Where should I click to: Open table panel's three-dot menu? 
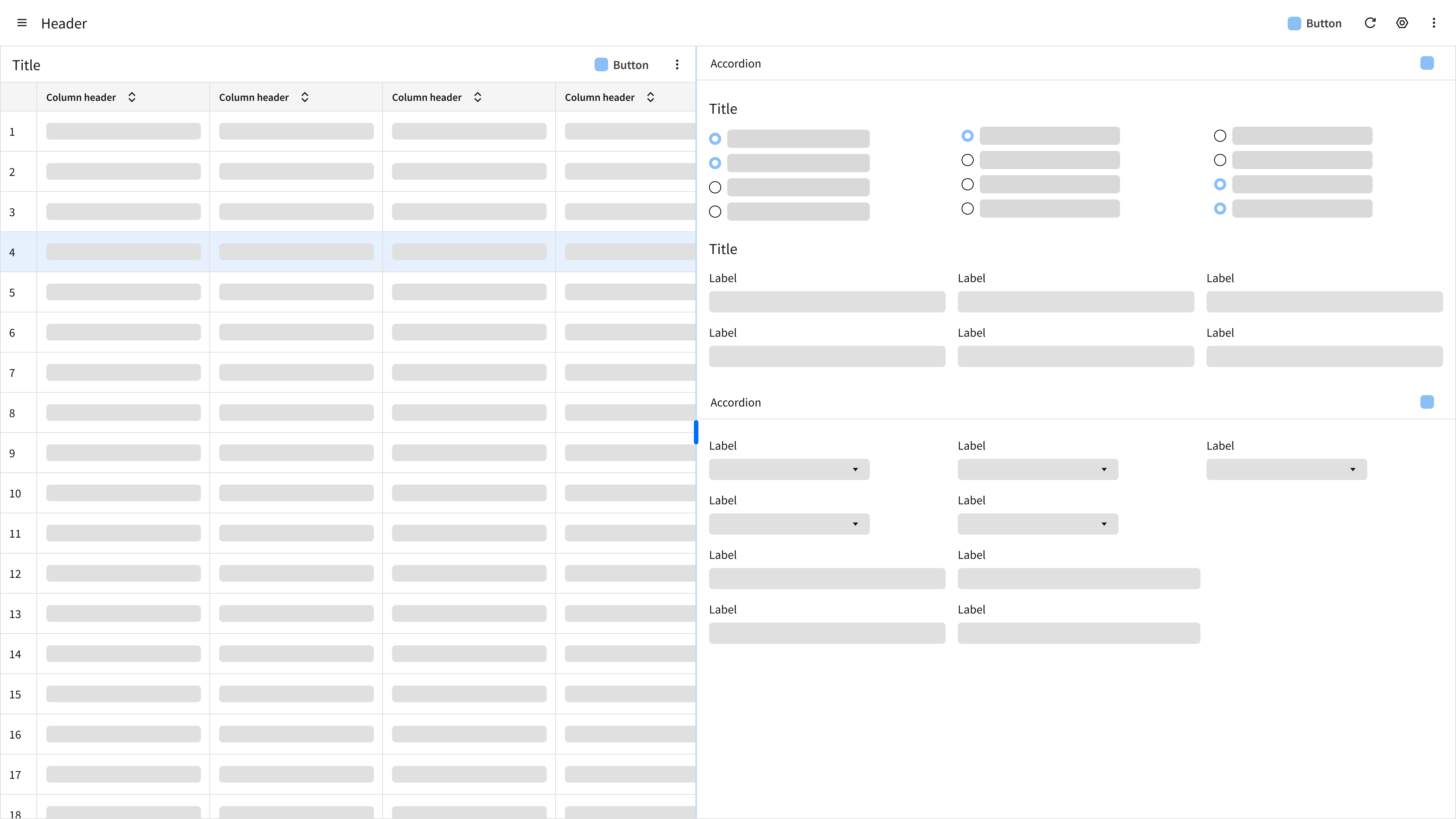(677, 65)
